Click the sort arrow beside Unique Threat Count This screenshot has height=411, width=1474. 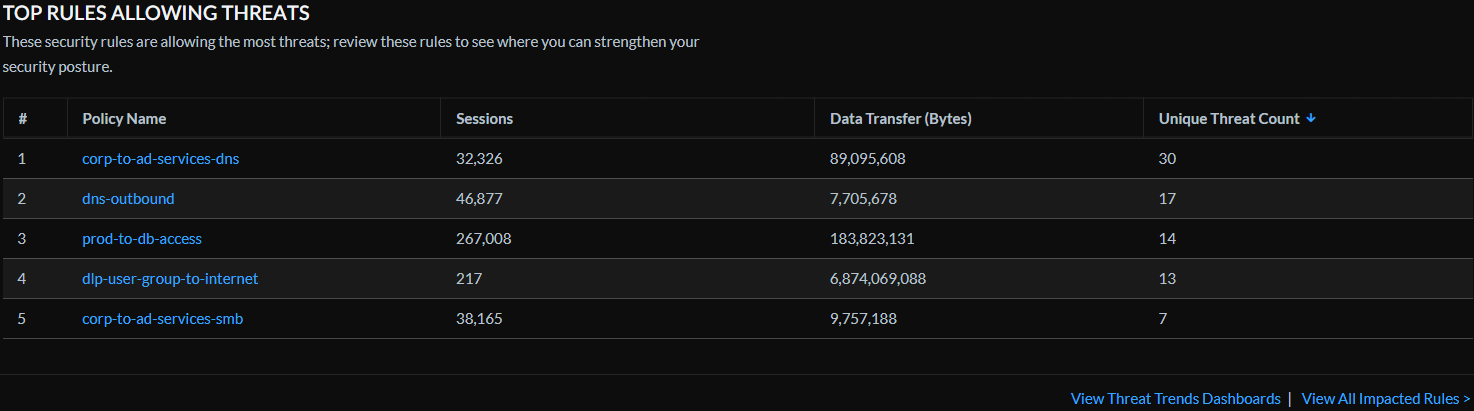click(x=1311, y=118)
